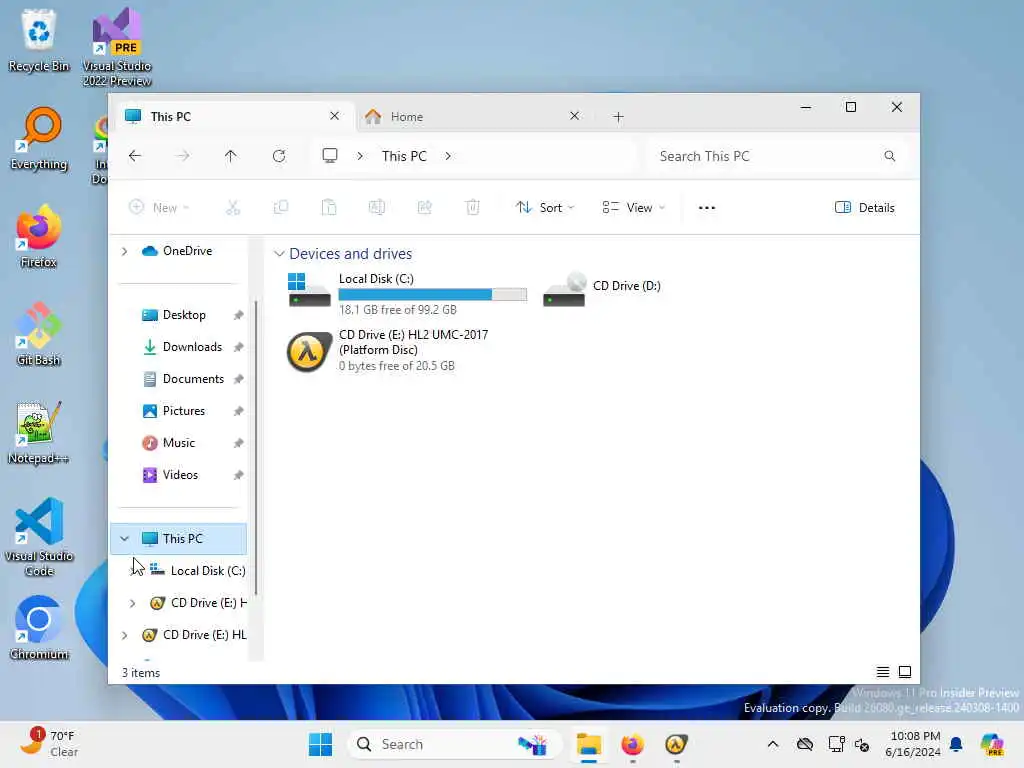Viewport: 1024px width, 768px height.
Task: Click the Search This PC field
Action: click(x=777, y=156)
